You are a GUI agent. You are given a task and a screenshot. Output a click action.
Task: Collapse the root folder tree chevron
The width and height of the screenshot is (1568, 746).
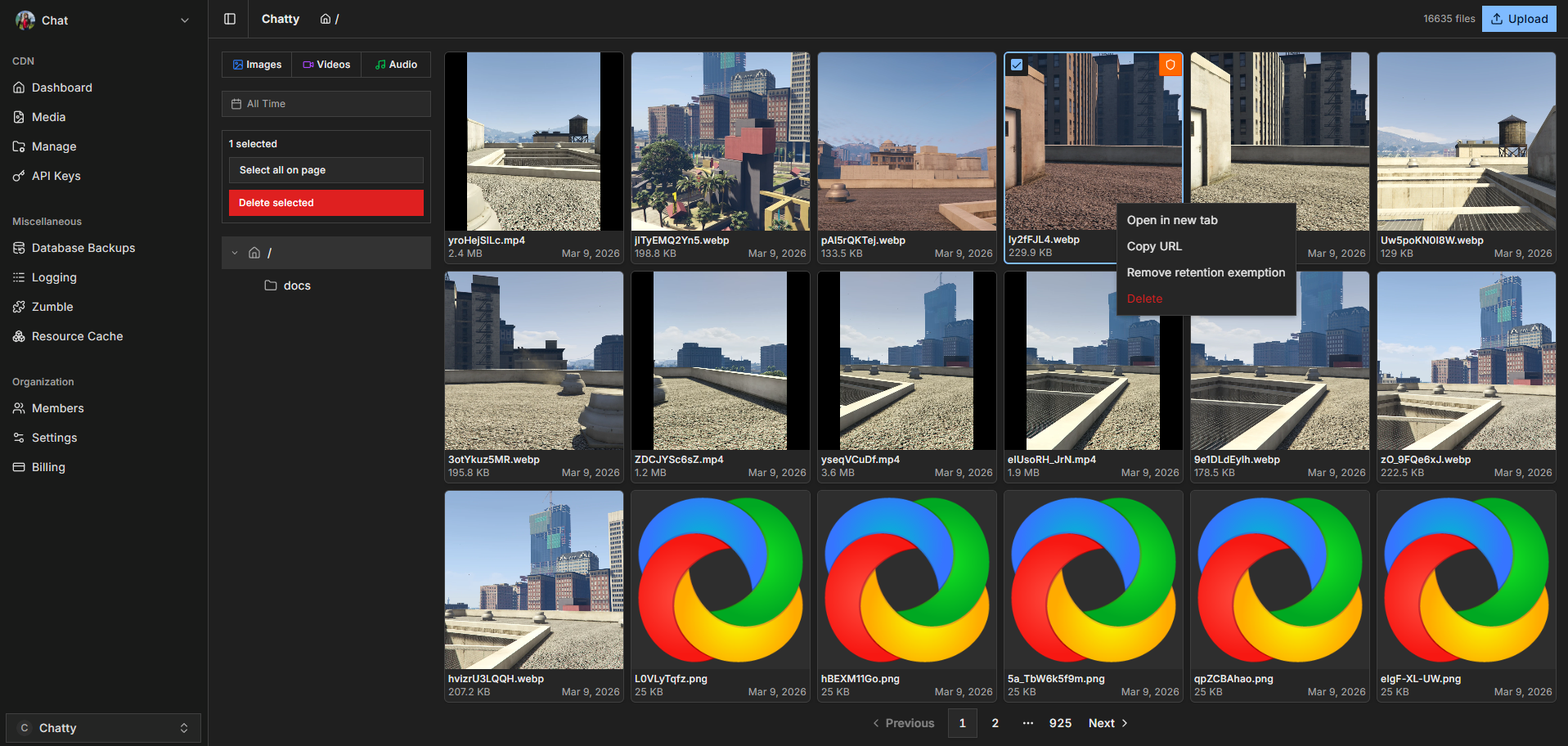click(x=235, y=253)
